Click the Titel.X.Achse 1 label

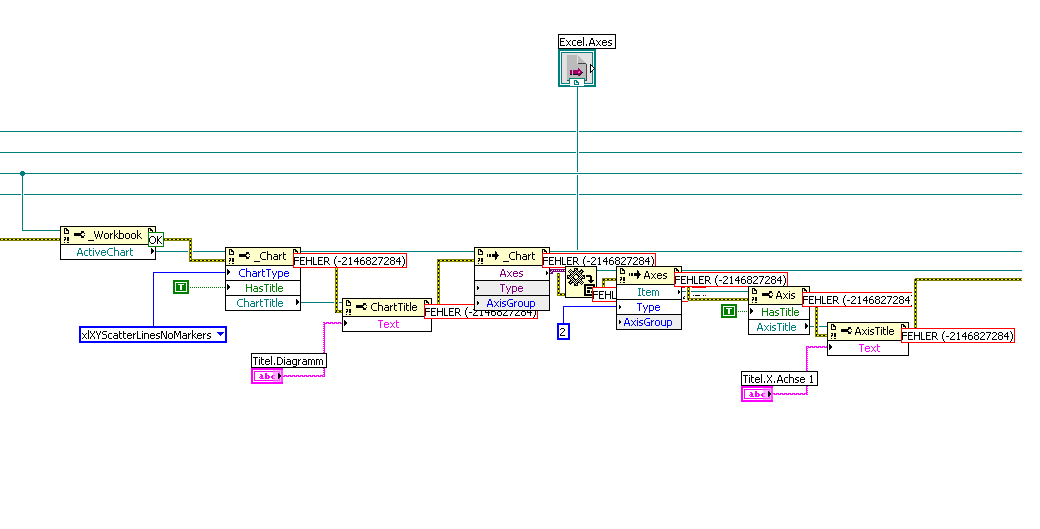(779, 379)
